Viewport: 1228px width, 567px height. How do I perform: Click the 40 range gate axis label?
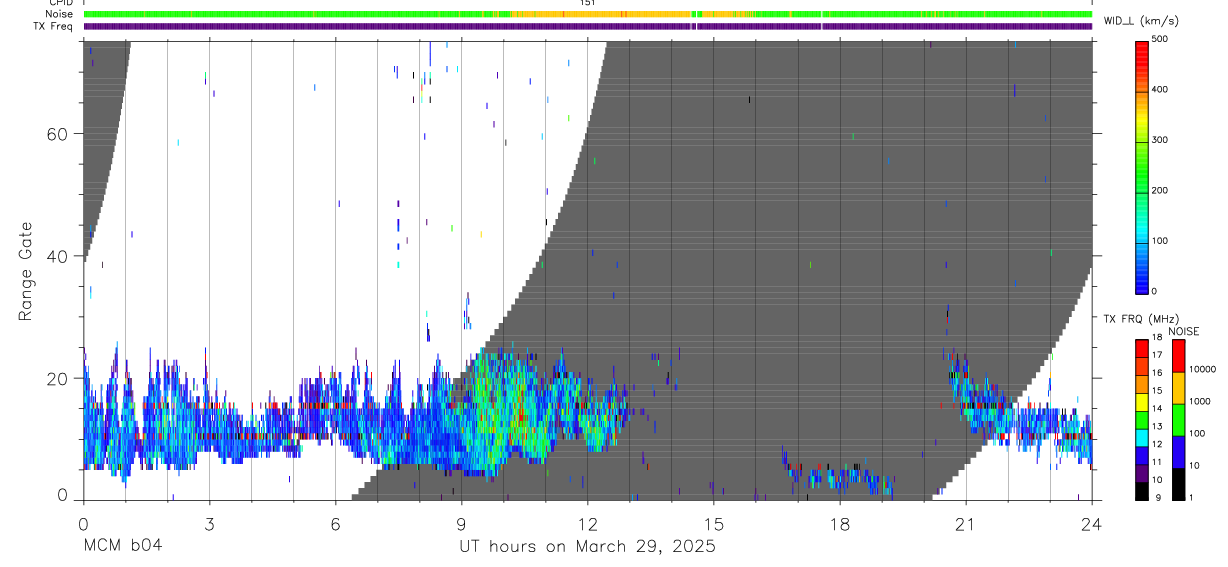click(x=59, y=256)
